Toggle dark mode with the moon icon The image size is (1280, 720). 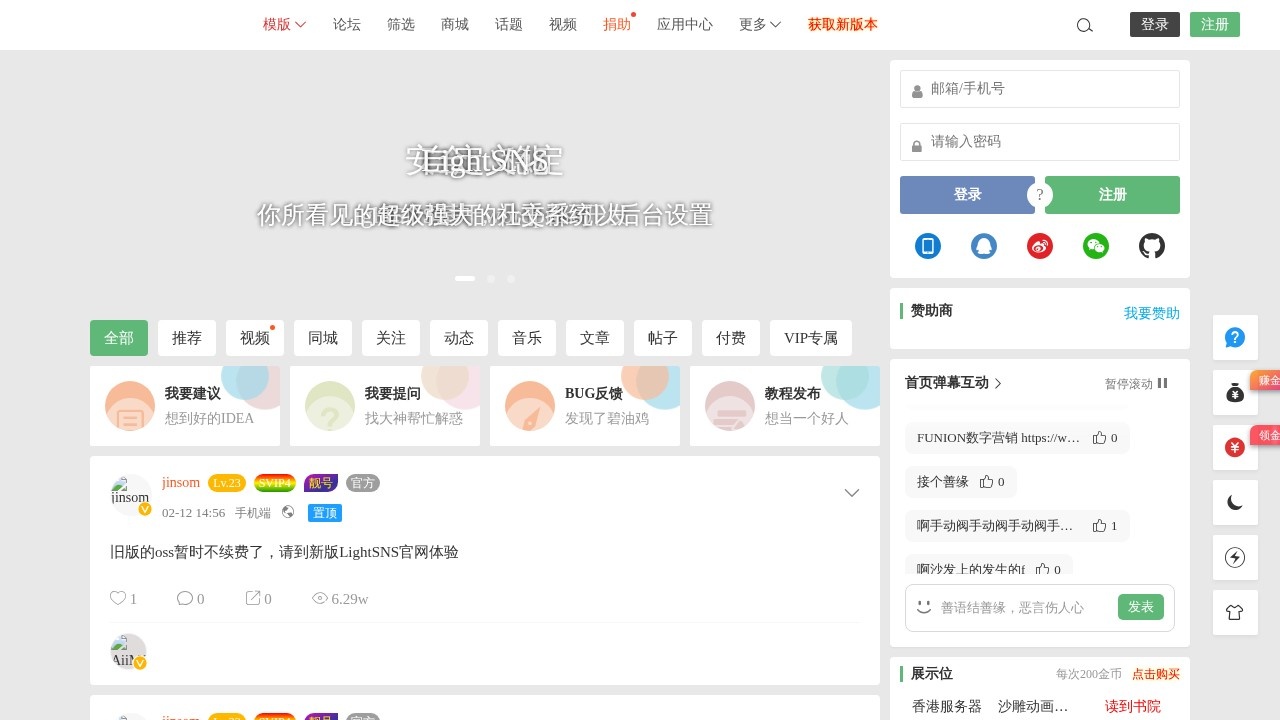coord(1235,503)
